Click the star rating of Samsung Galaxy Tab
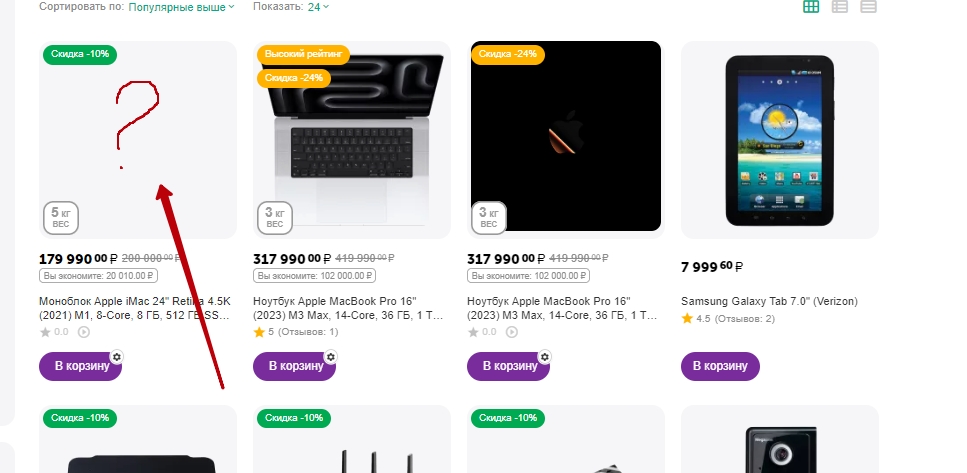Viewport: 967px width, 473px height. (687, 319)
